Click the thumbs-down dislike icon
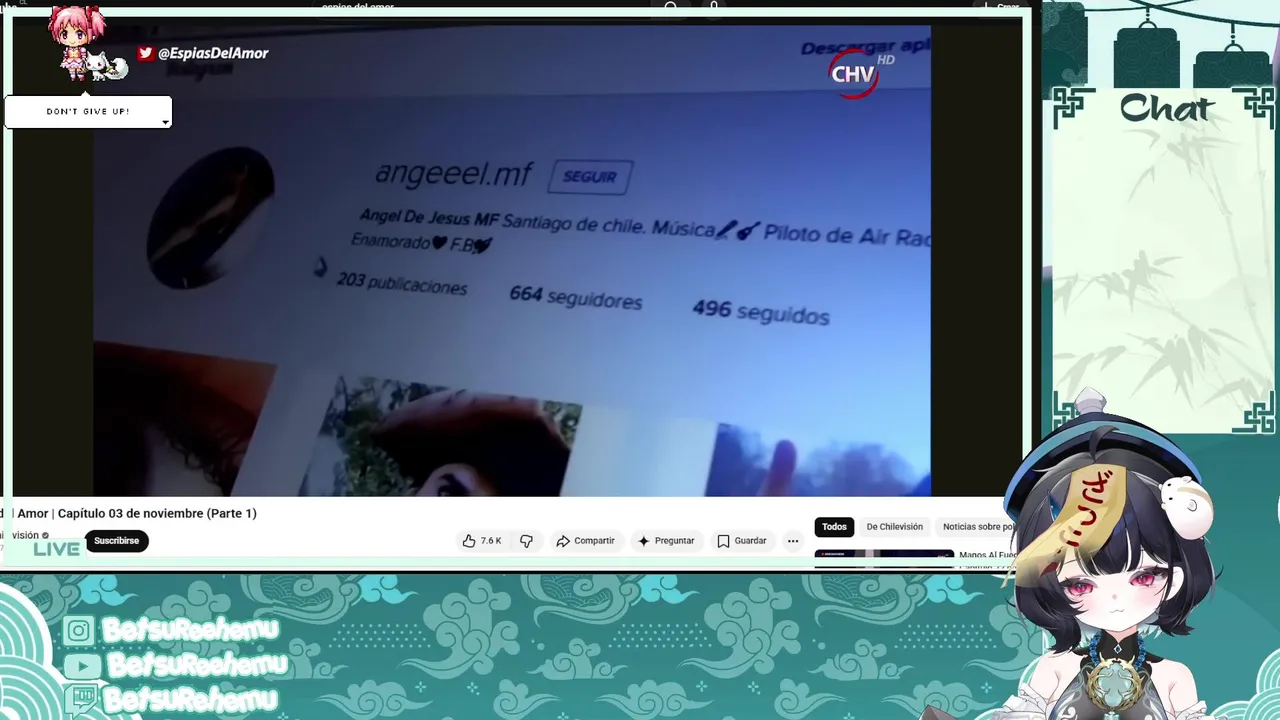 pos(526,541)
